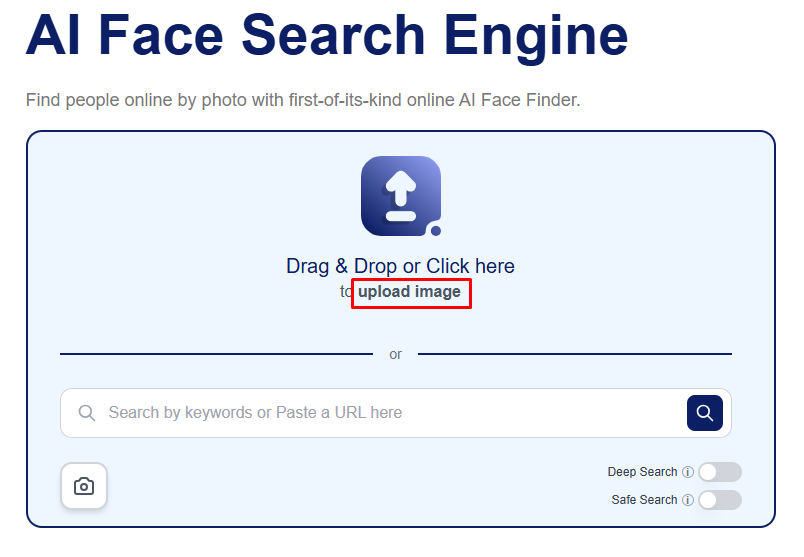Click the upload arrow icon

400,195
